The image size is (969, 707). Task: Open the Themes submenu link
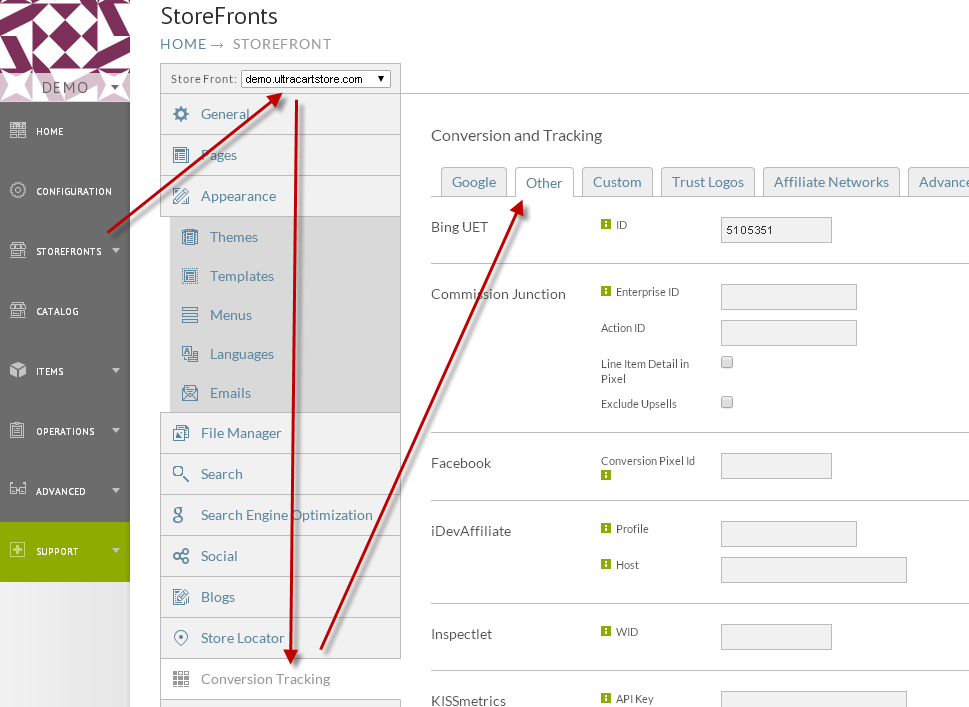click(x=234, y=237)
